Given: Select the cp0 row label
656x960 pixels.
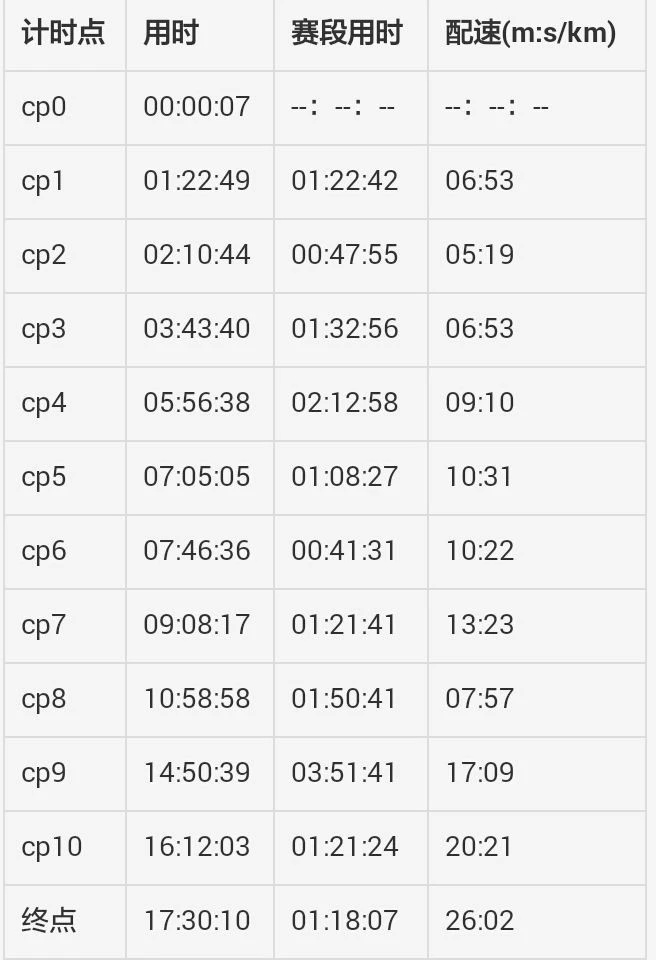Looking at the screenshot, I should coord(43,107).
